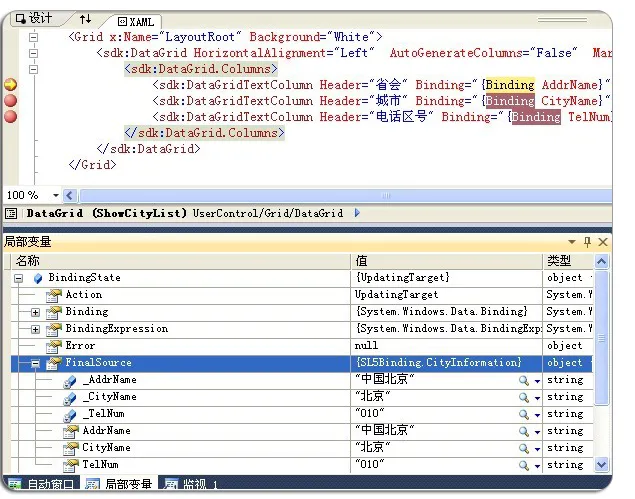Collapse the Grid LayoutRoot code region
The image size is (635, 499).
[34, 37]
